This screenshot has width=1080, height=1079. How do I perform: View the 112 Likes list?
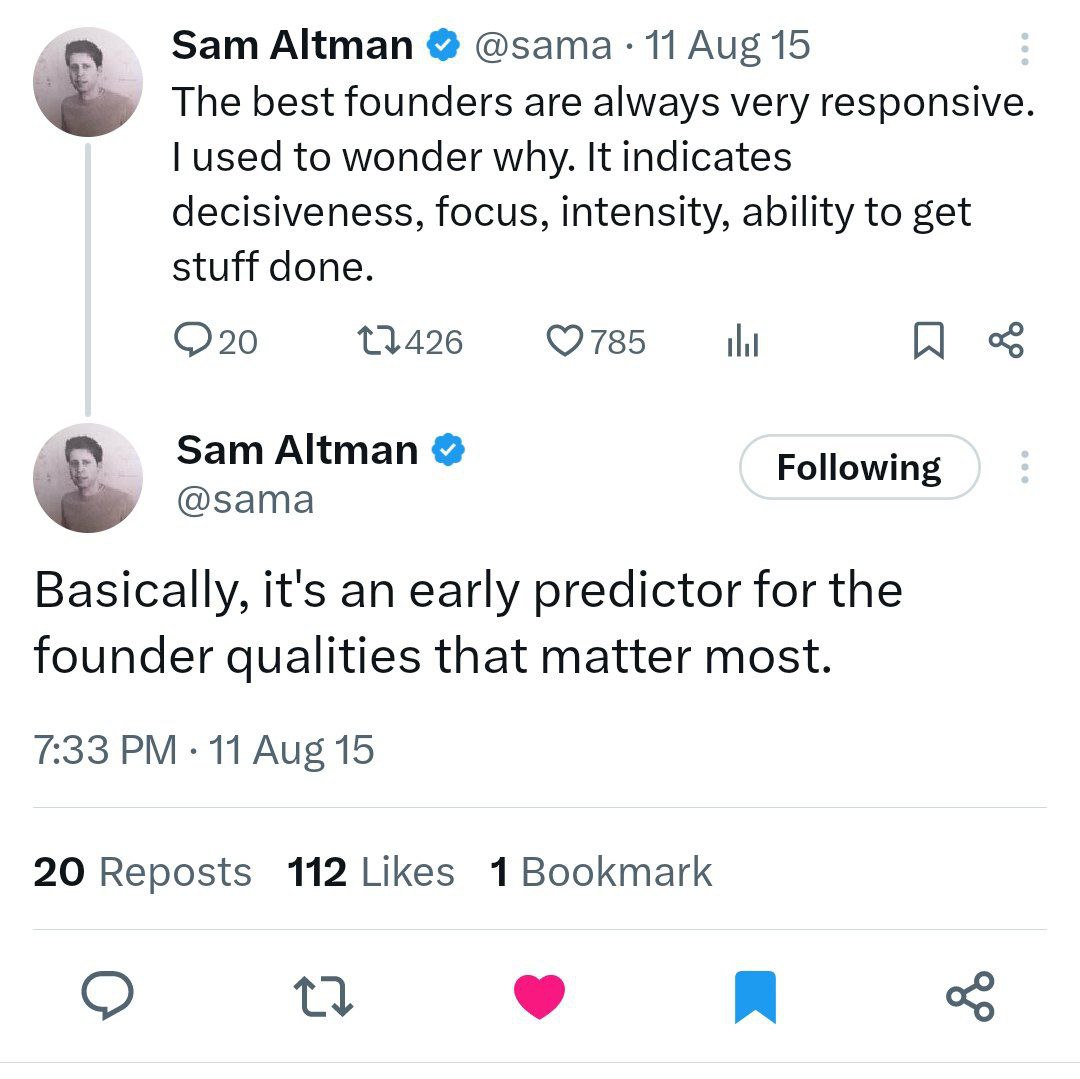coord(371,872)
